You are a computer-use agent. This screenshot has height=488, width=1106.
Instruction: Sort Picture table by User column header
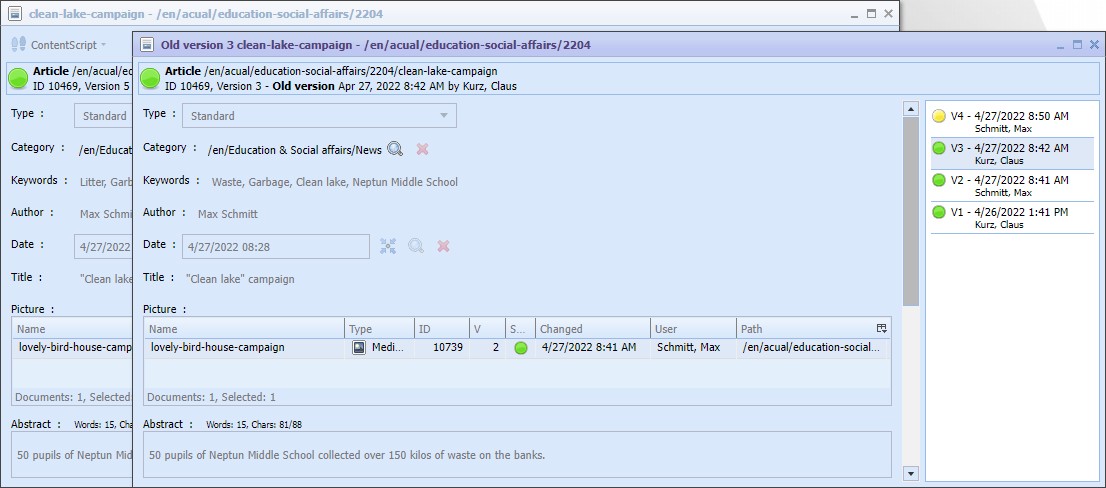693,329
